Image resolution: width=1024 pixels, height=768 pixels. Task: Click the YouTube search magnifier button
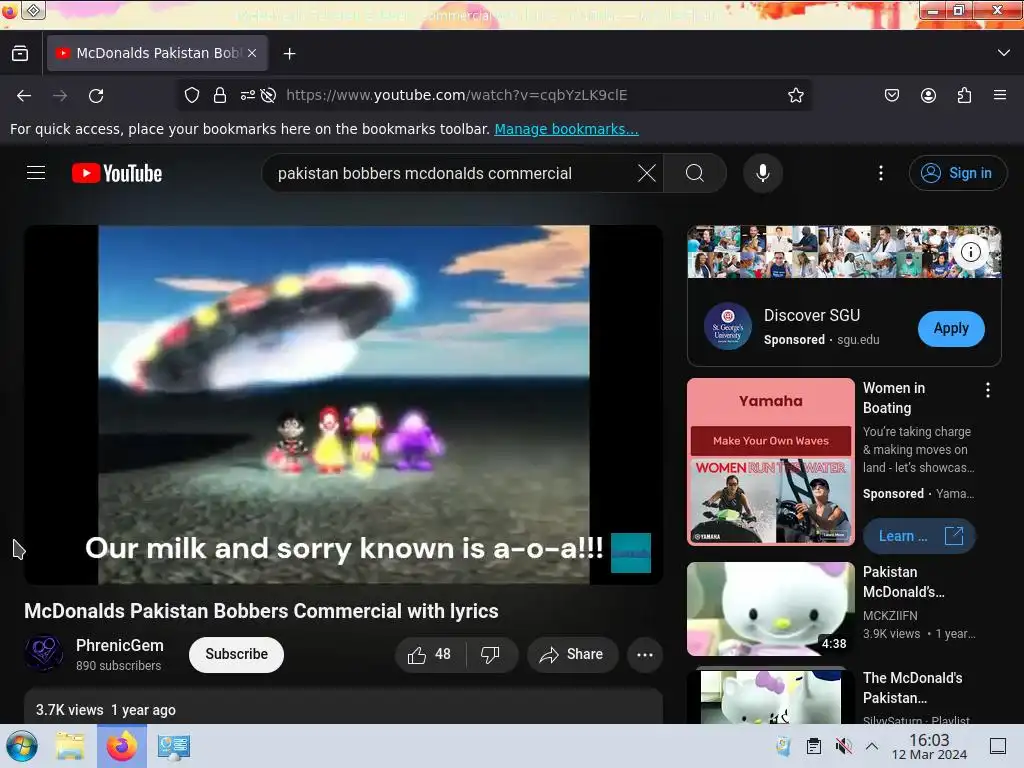pos(695,173)
